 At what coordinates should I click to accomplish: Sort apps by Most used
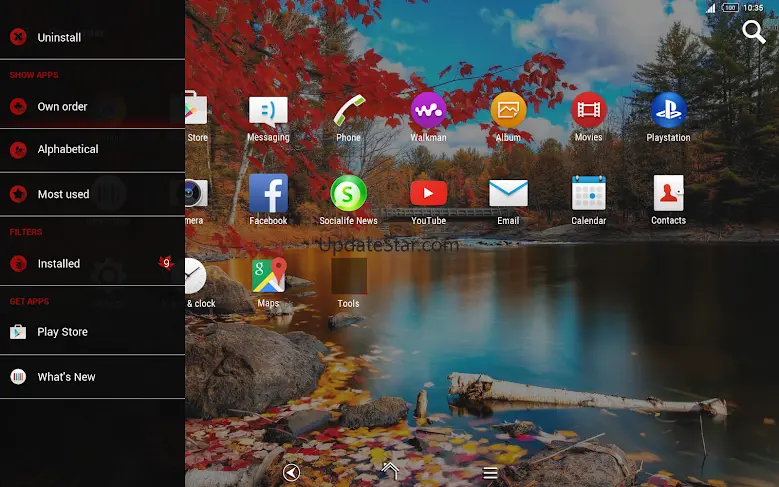click(x=63, y=194)
